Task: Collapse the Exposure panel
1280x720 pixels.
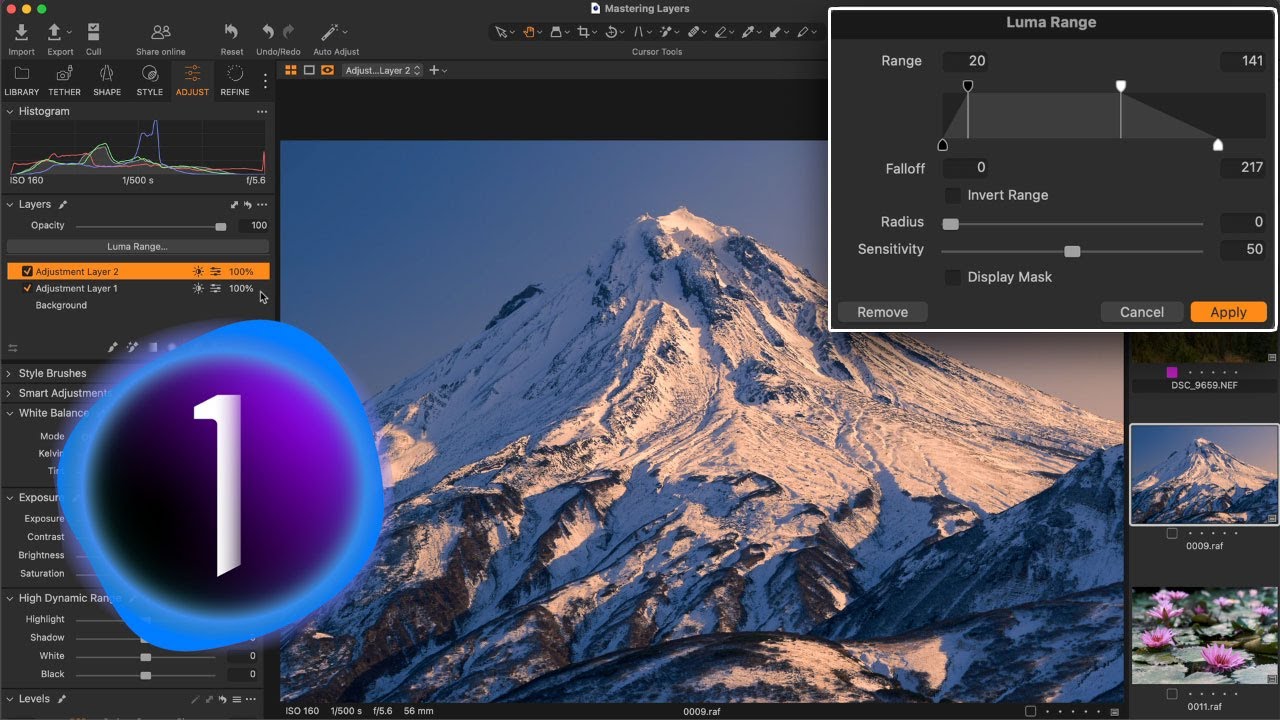Action: (9, 498)
